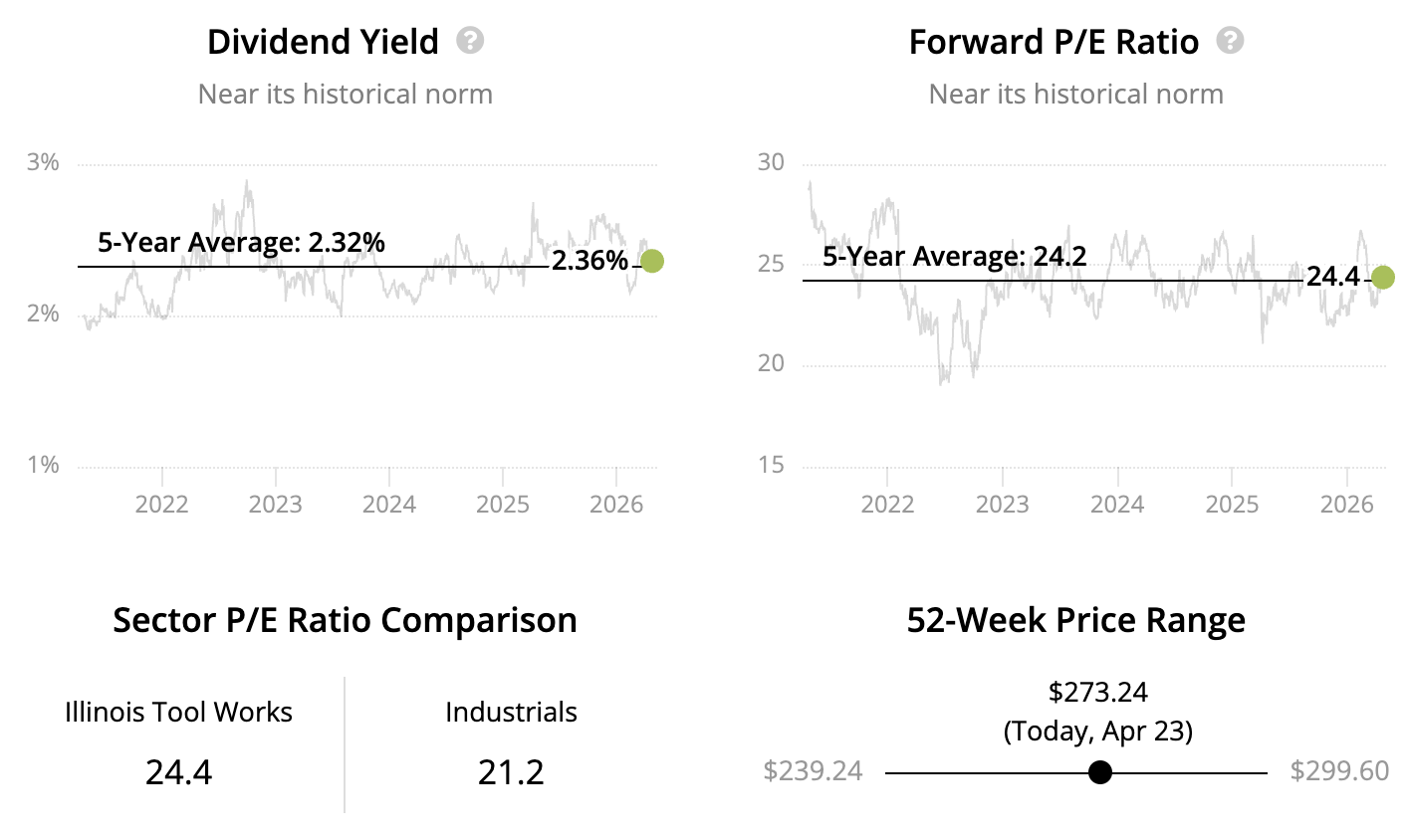Click the Dividend Yield chart title
Viewport: 1408px width, 840px height.
(323, 42)
